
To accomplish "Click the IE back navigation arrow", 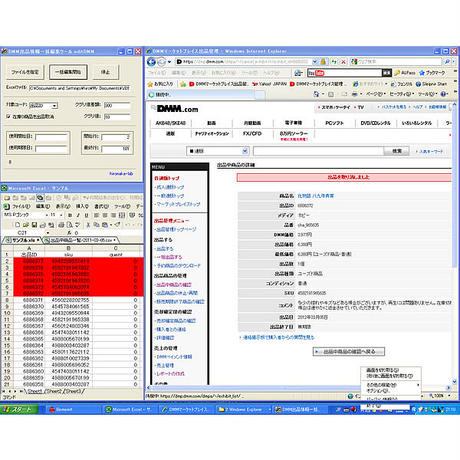I will pyautogui.click(x=151, y=62).
